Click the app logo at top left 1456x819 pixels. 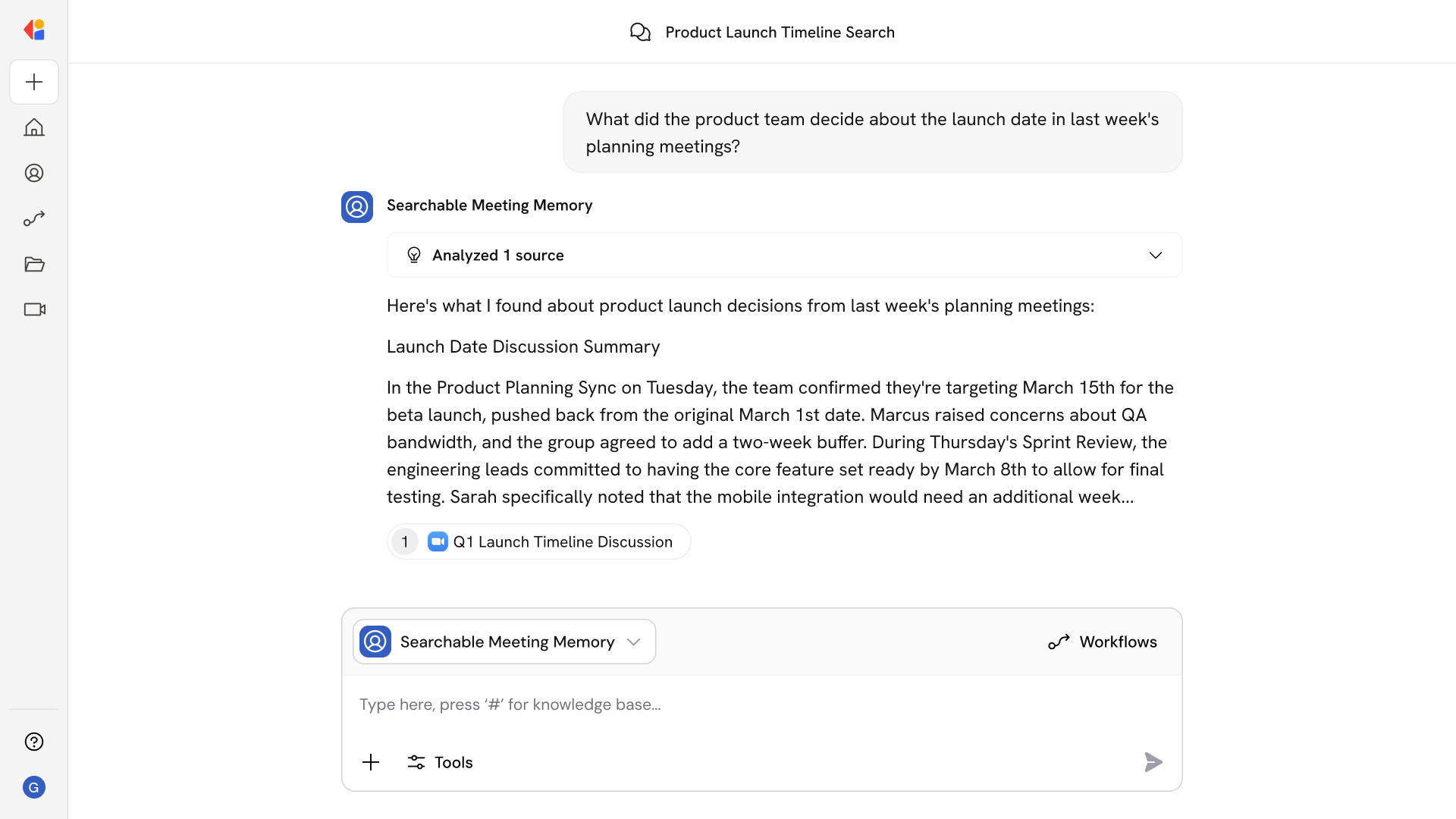pos(33,30)
